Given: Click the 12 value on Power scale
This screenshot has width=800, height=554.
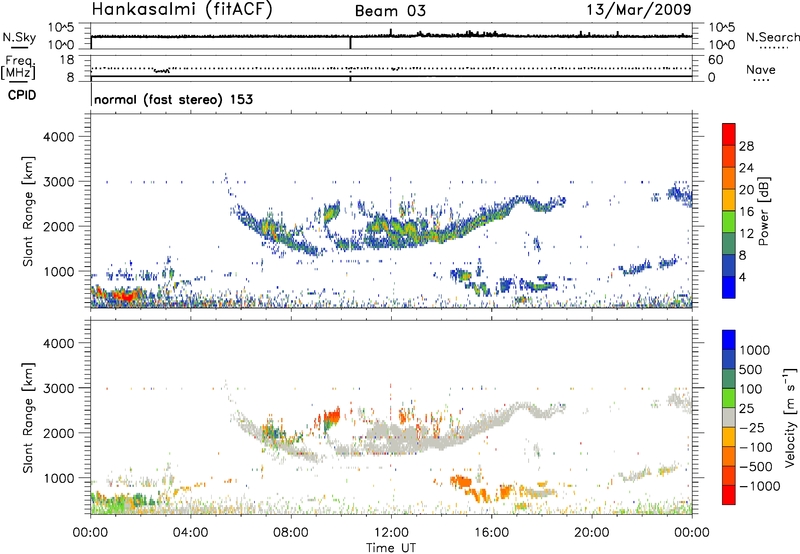Looking at the screenshot, I should (746, 234).
